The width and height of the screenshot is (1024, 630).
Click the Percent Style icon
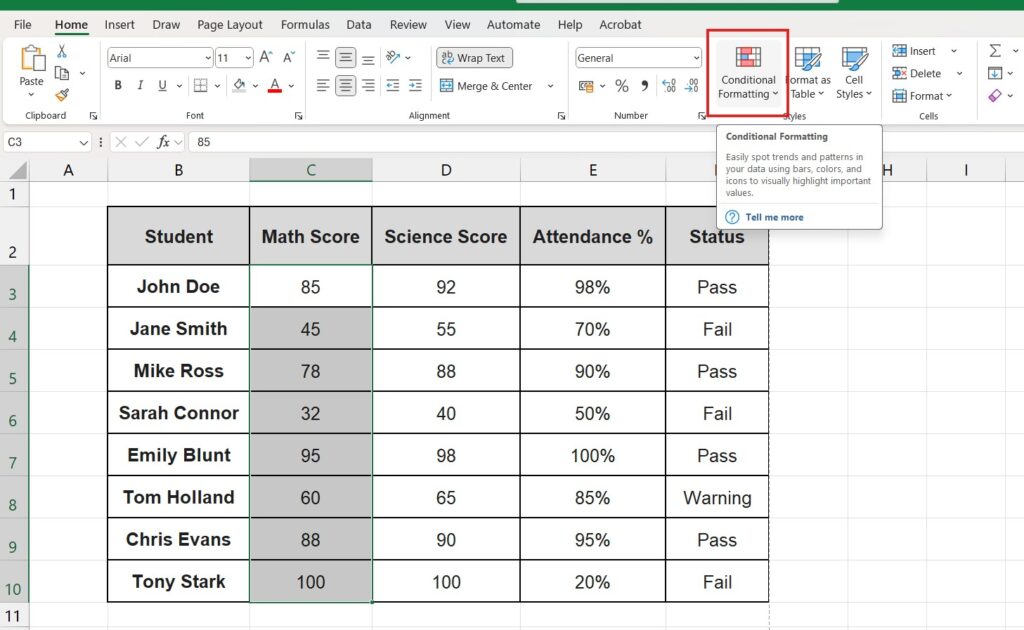(x=622, y=86)
